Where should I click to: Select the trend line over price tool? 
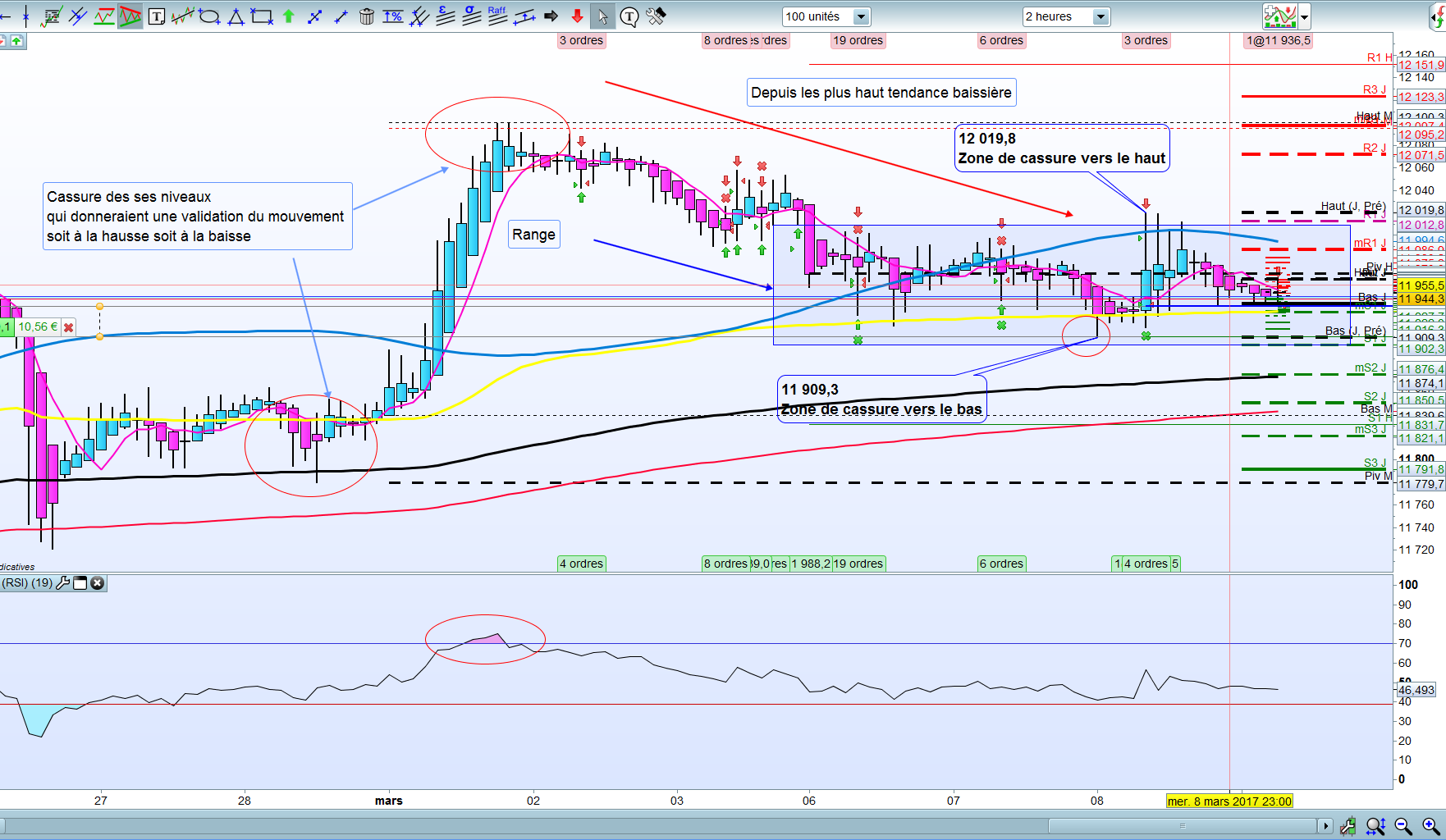click(x=182, y=16)
